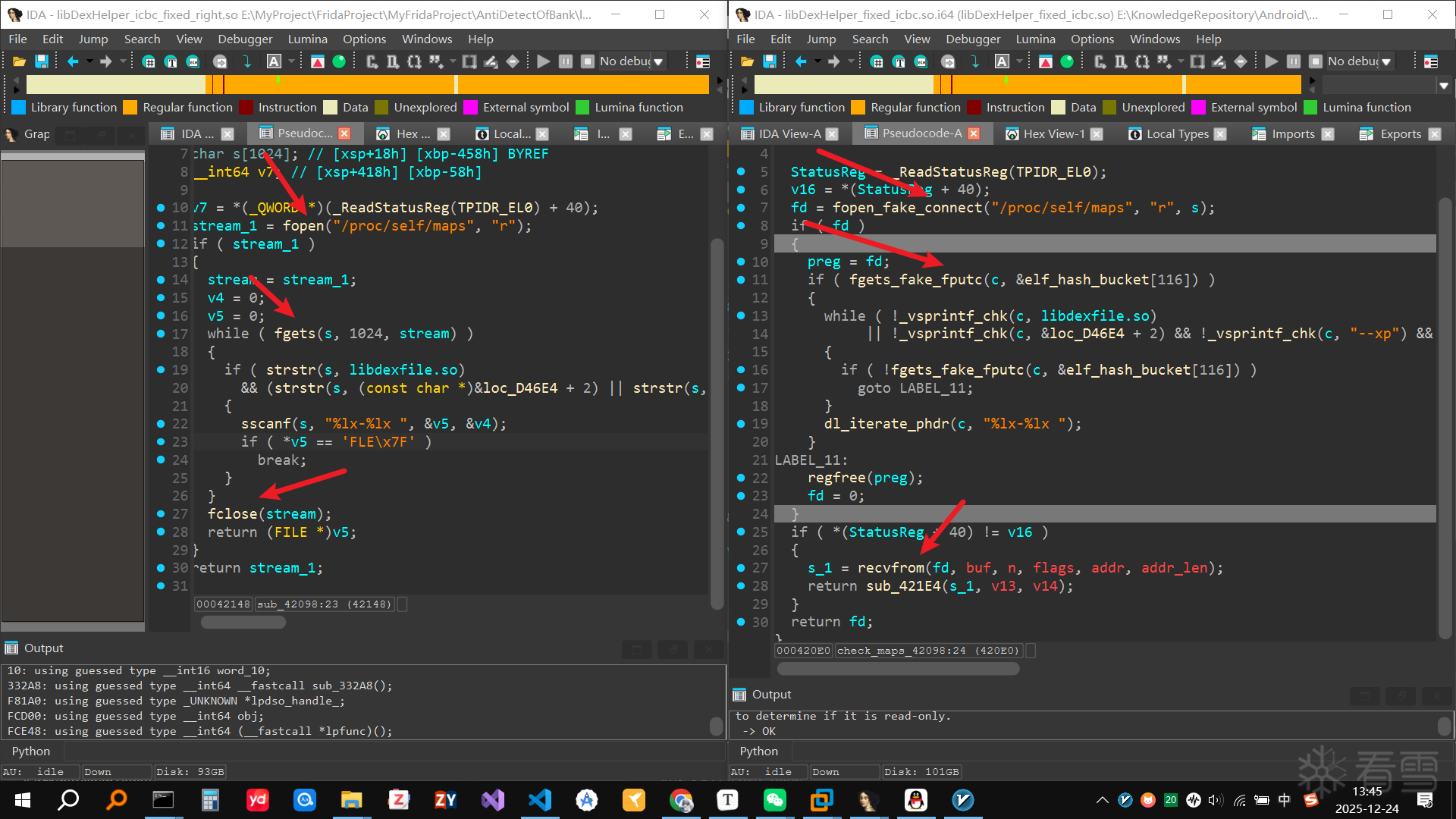Click the blue back arrow in left toolbar
Image resolution: width=1456 pixels, height=819 pixels.
pyautogui.click(x=73, y=61)
